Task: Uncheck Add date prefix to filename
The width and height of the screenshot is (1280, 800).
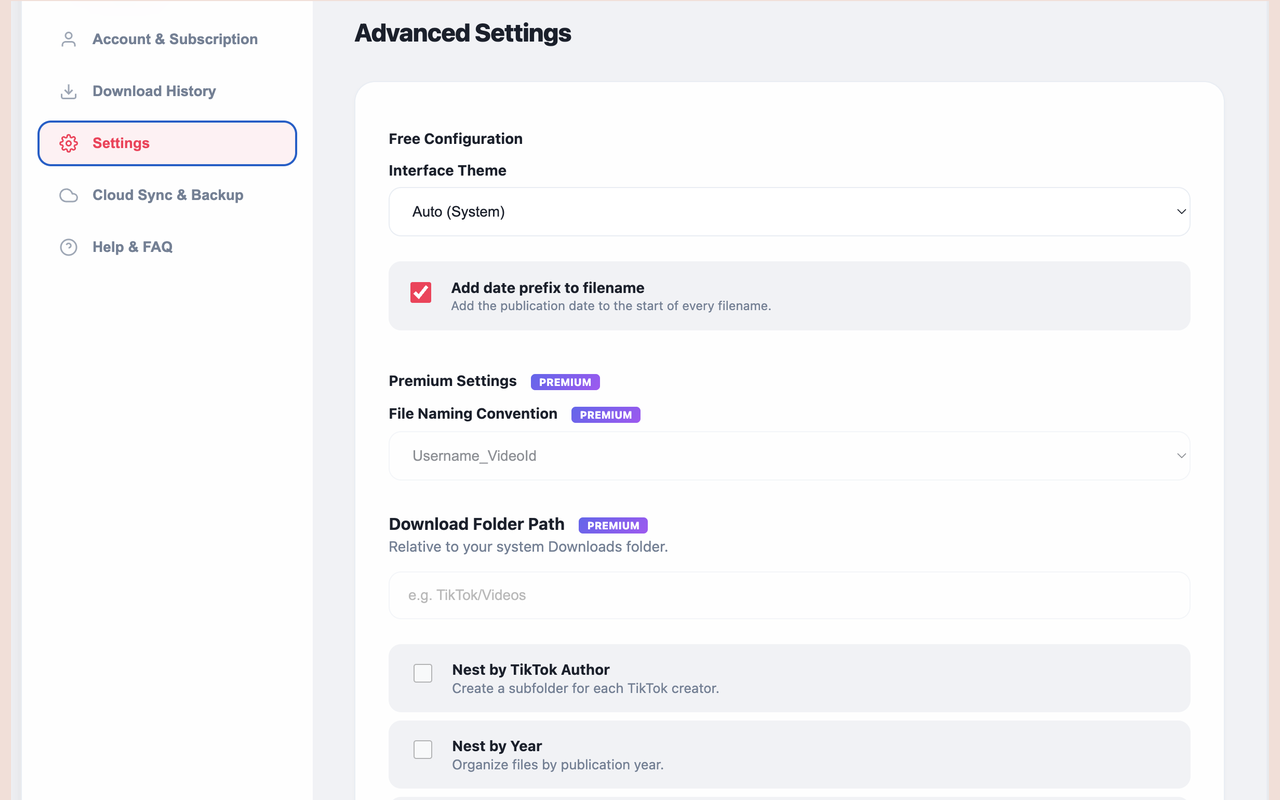Action: click(421, 292)
